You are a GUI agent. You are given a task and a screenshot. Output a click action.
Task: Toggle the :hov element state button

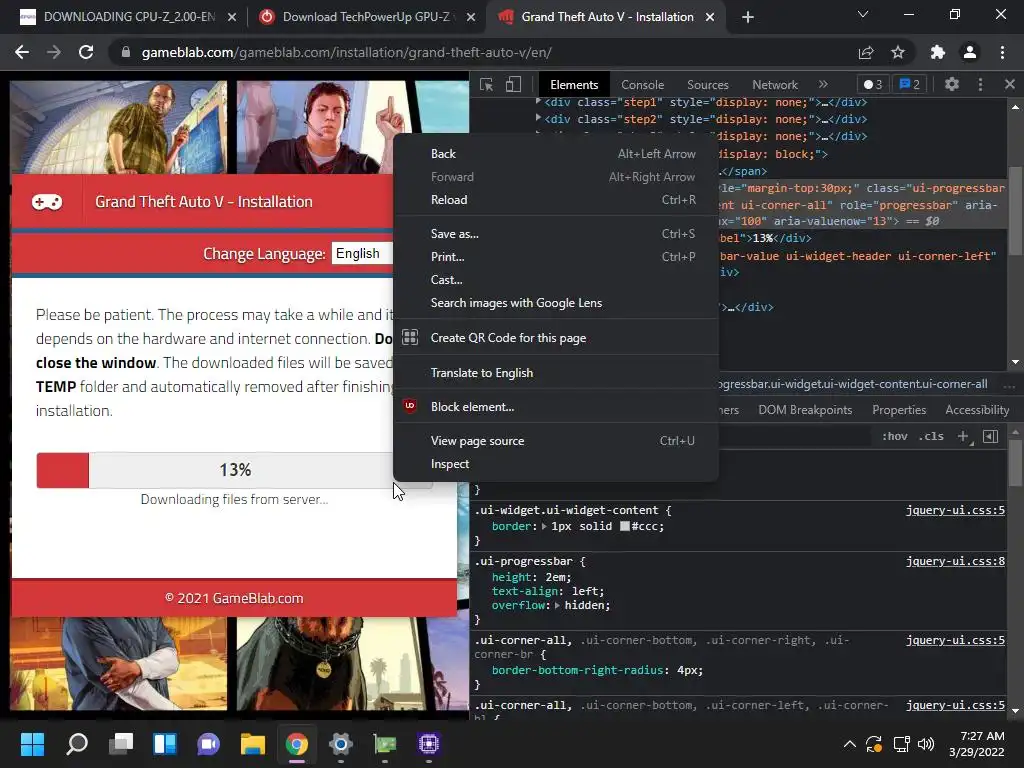[895, 436]
